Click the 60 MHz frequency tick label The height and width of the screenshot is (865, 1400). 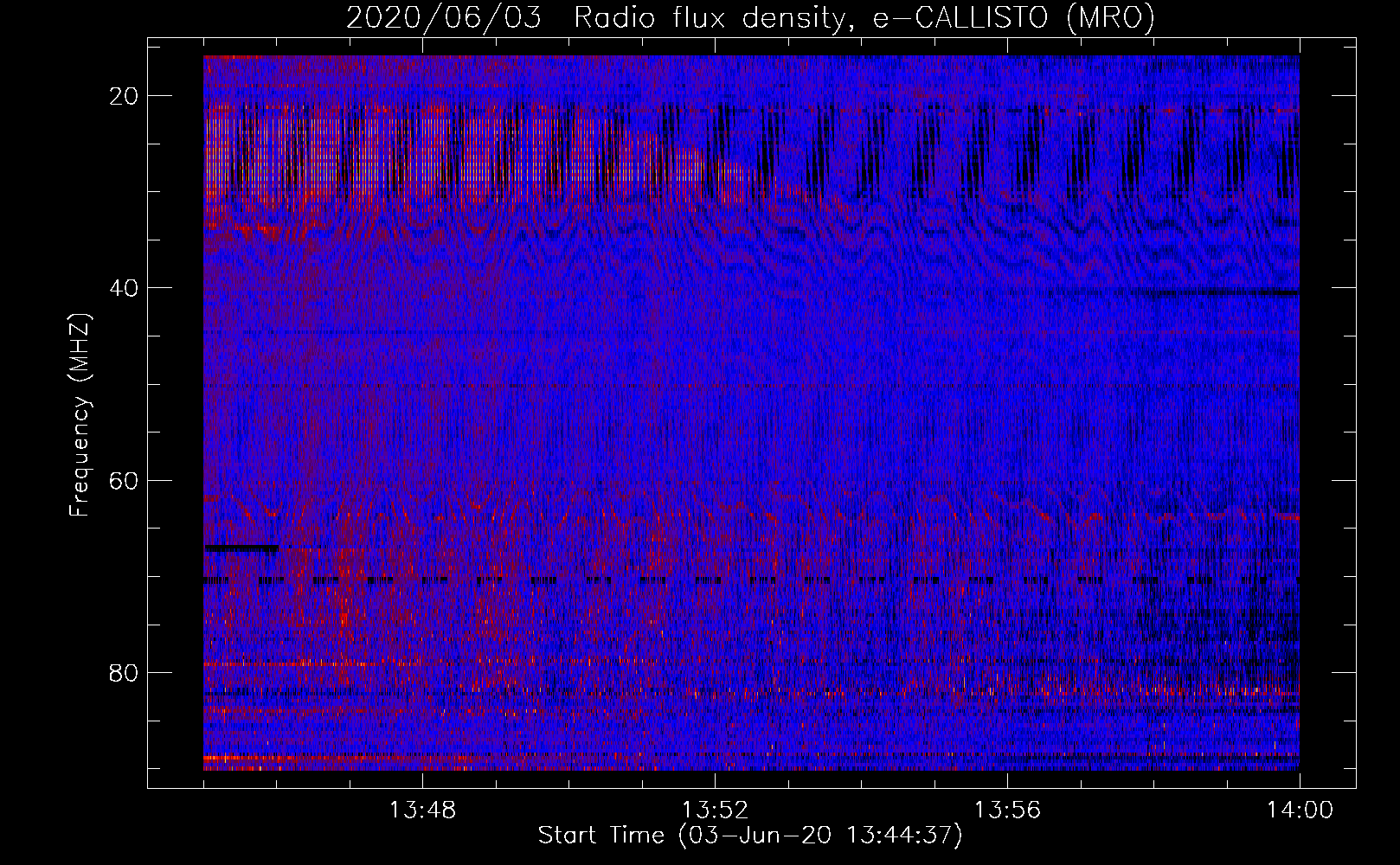click(125, 480)
